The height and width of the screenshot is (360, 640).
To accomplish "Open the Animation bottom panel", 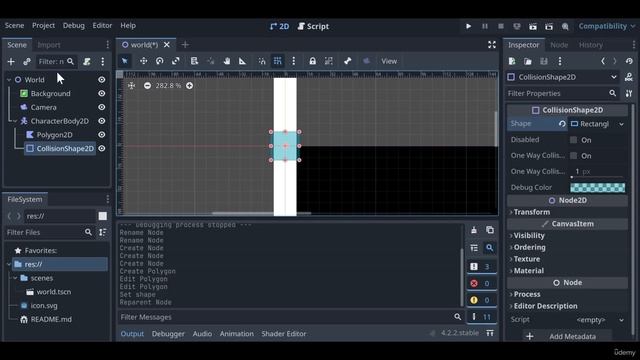I will coord(236,334).
